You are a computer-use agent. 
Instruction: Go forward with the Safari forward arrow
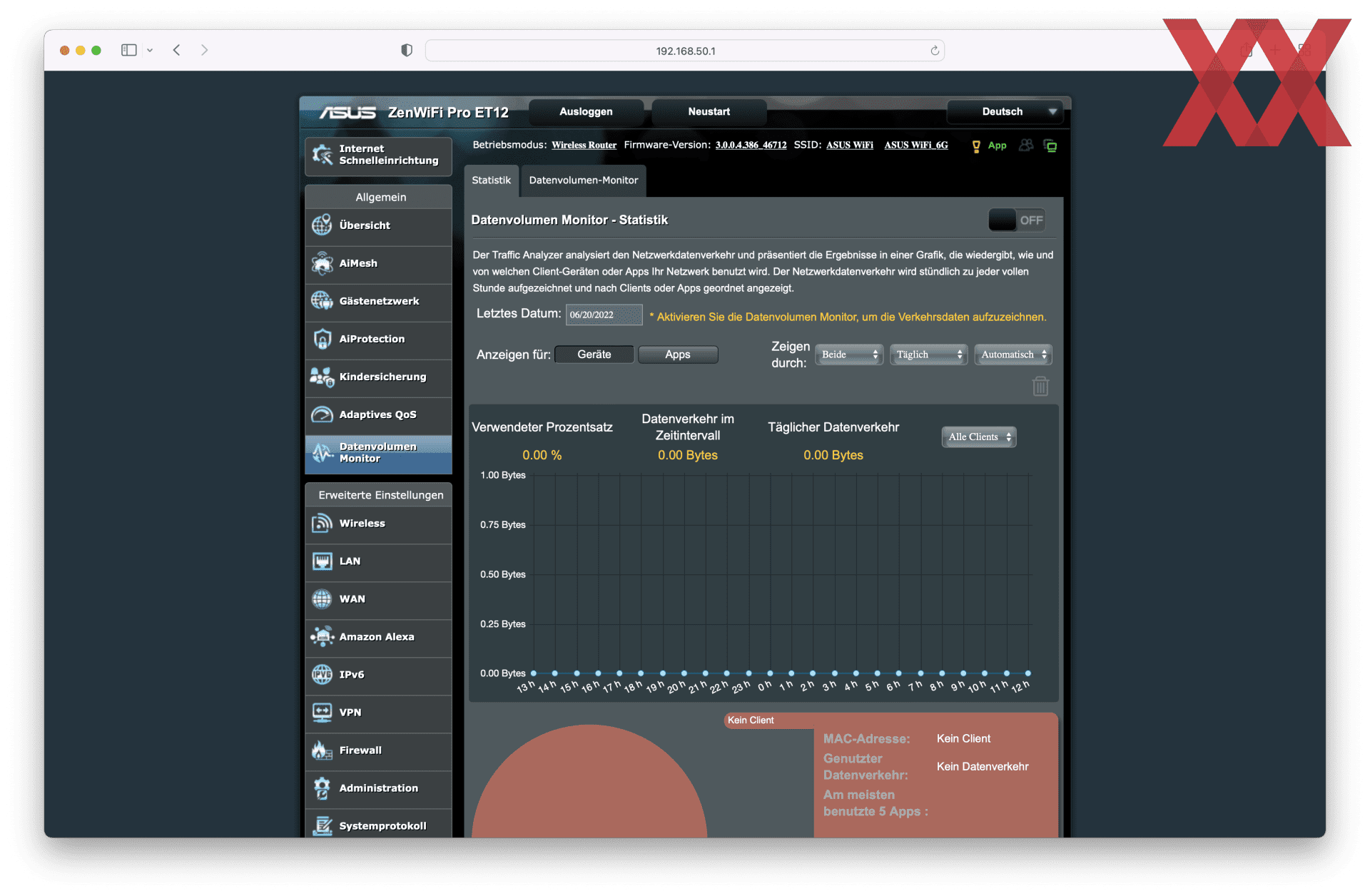coord(204,50)
